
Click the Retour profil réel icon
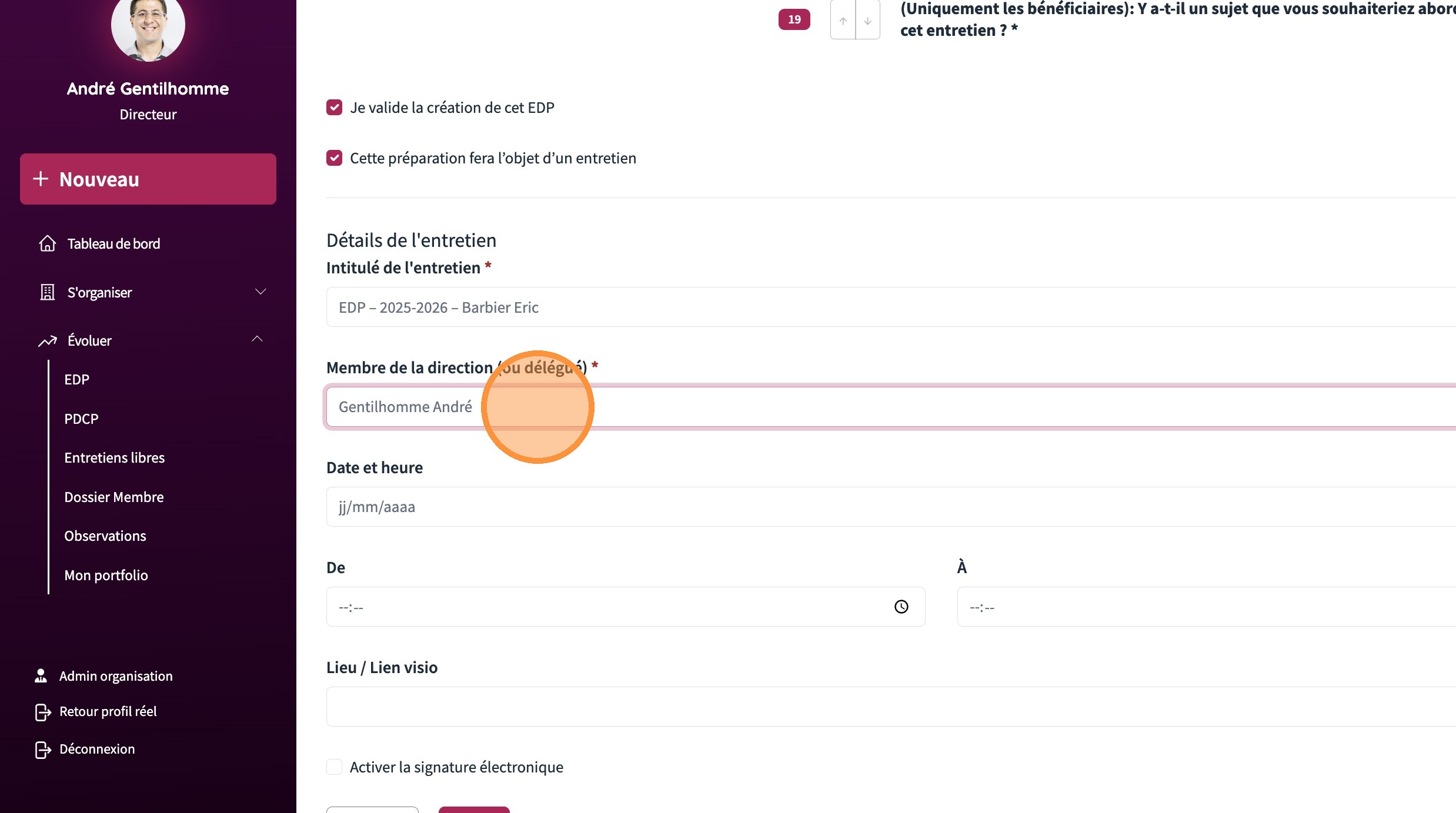pos(43,712)
